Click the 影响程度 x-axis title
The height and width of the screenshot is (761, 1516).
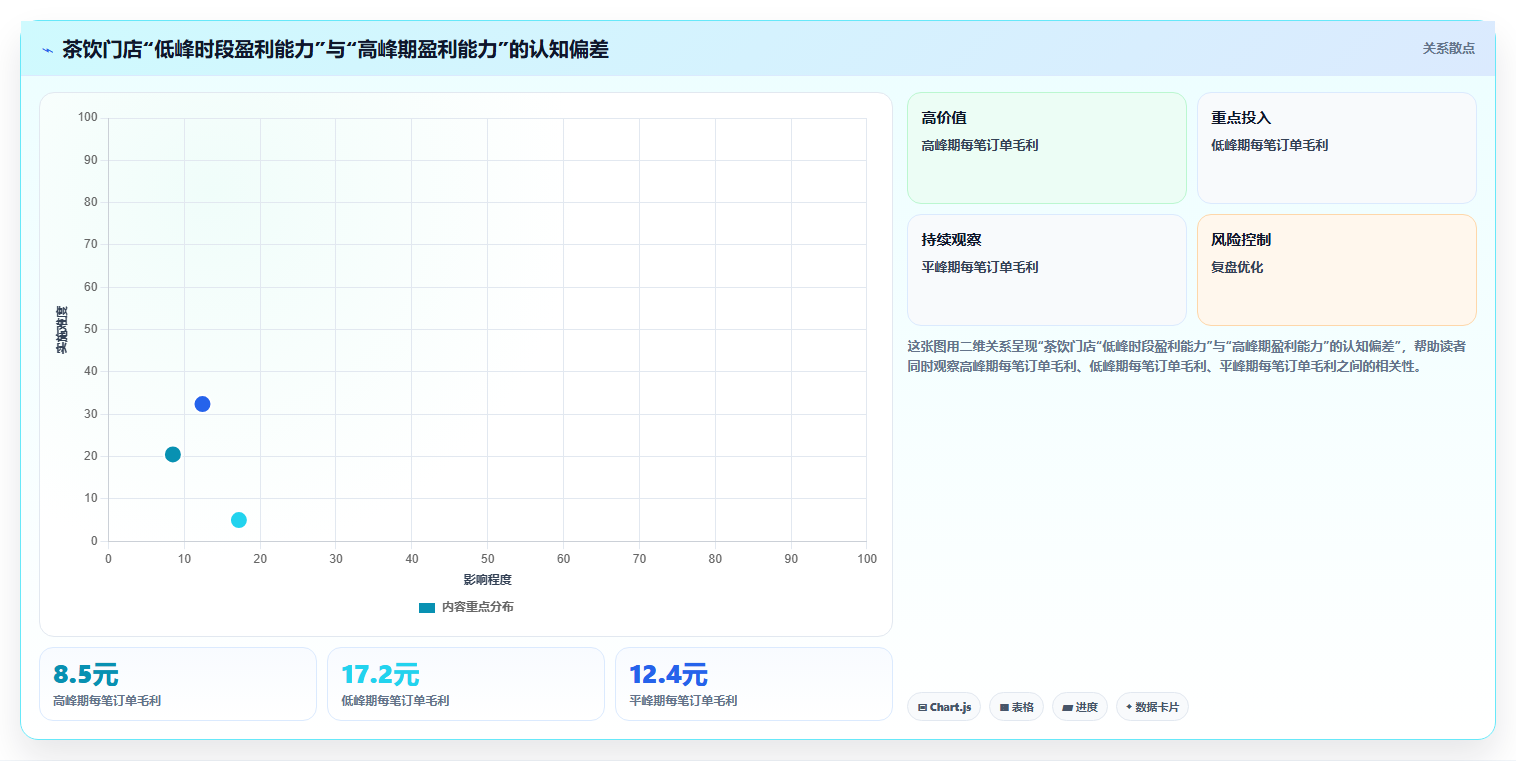coord(487,580)
